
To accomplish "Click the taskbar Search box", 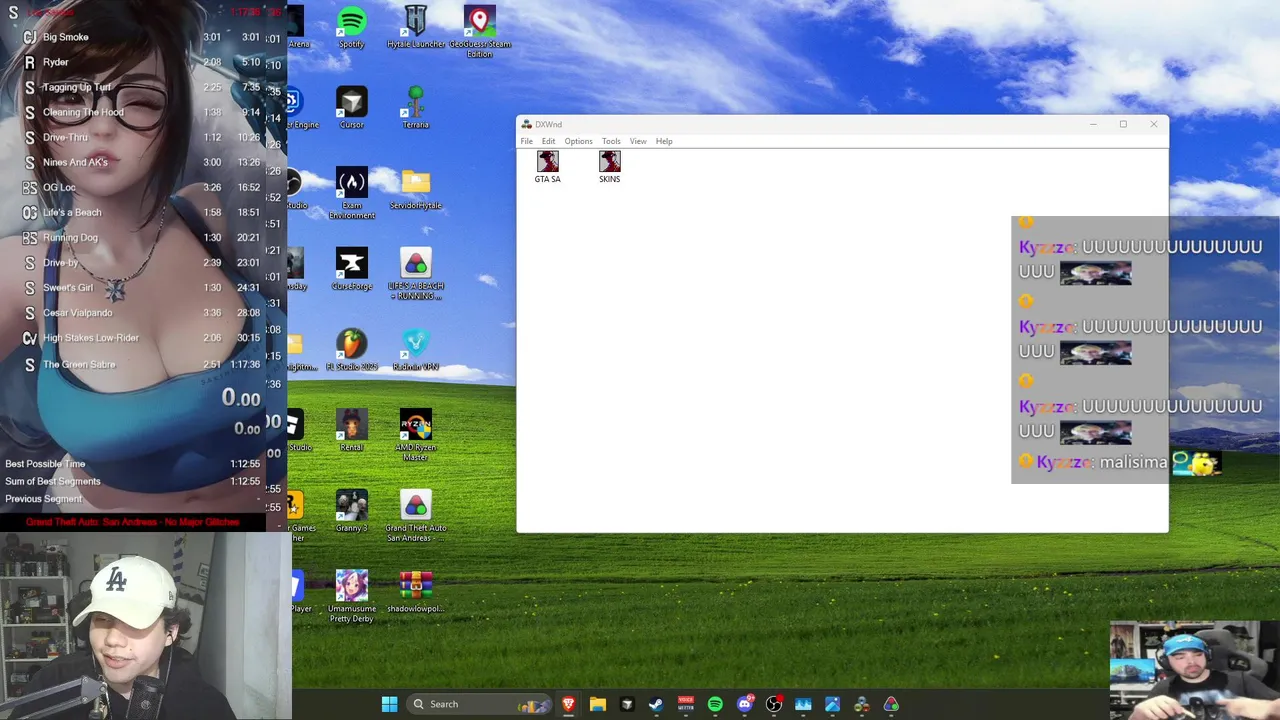I will (x=480, y=704).
